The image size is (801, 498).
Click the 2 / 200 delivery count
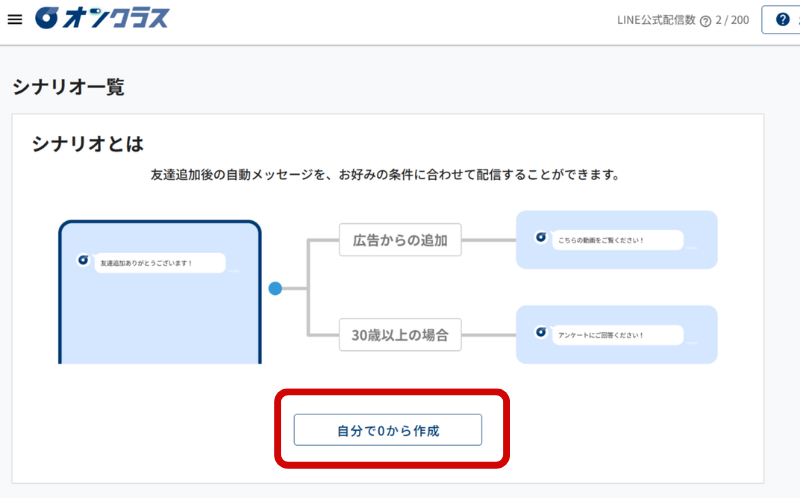(x=732, y=21)
